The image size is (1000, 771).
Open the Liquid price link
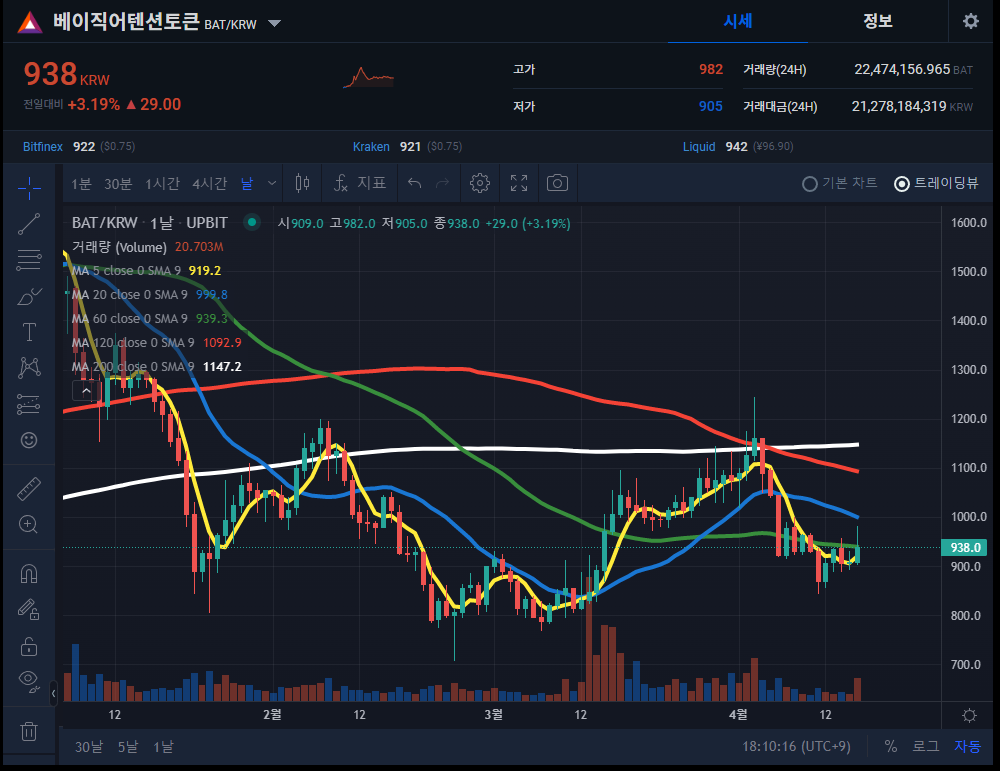tap(699, 147)
